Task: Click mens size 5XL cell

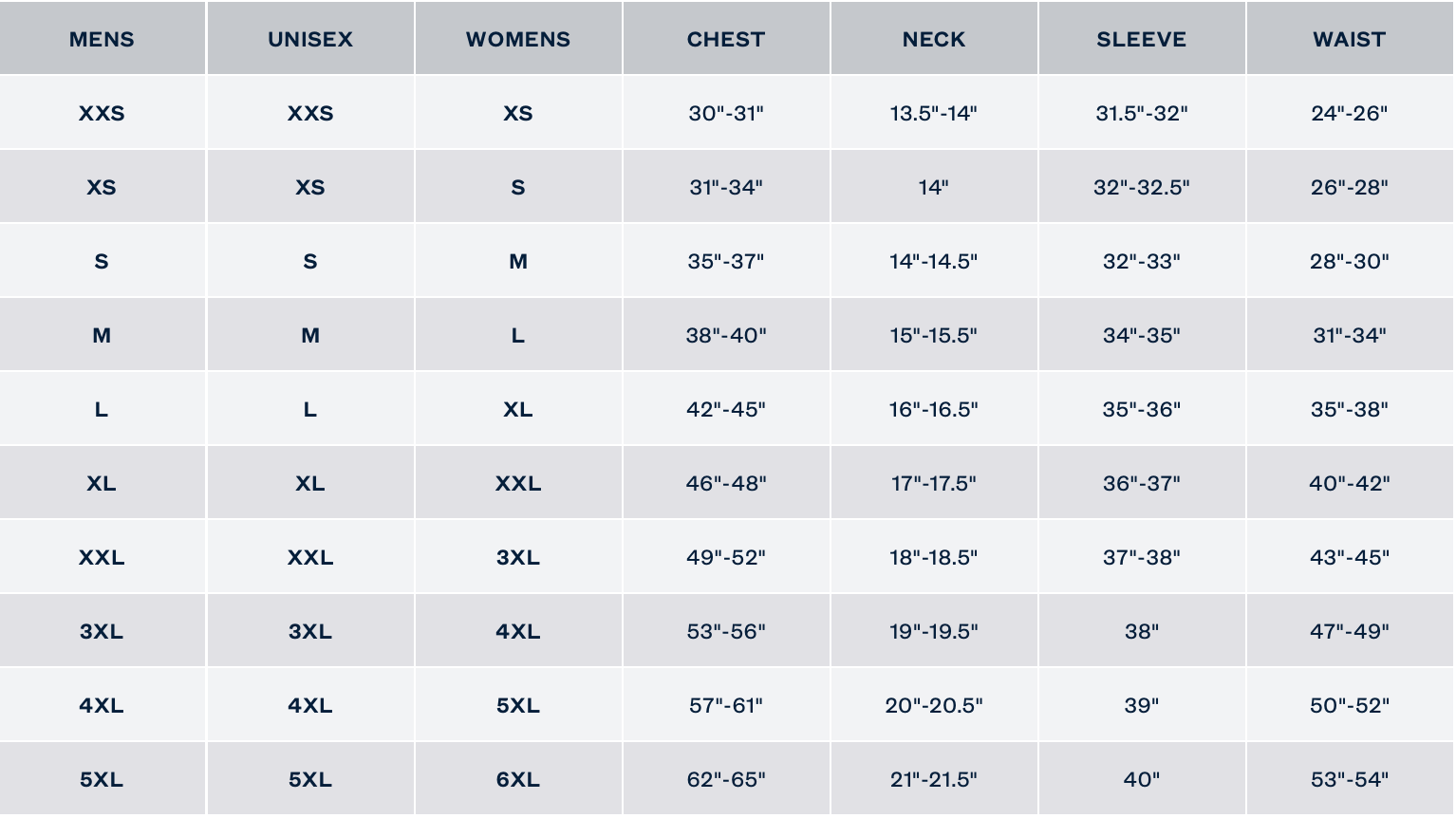Action: tap(102, 779)
